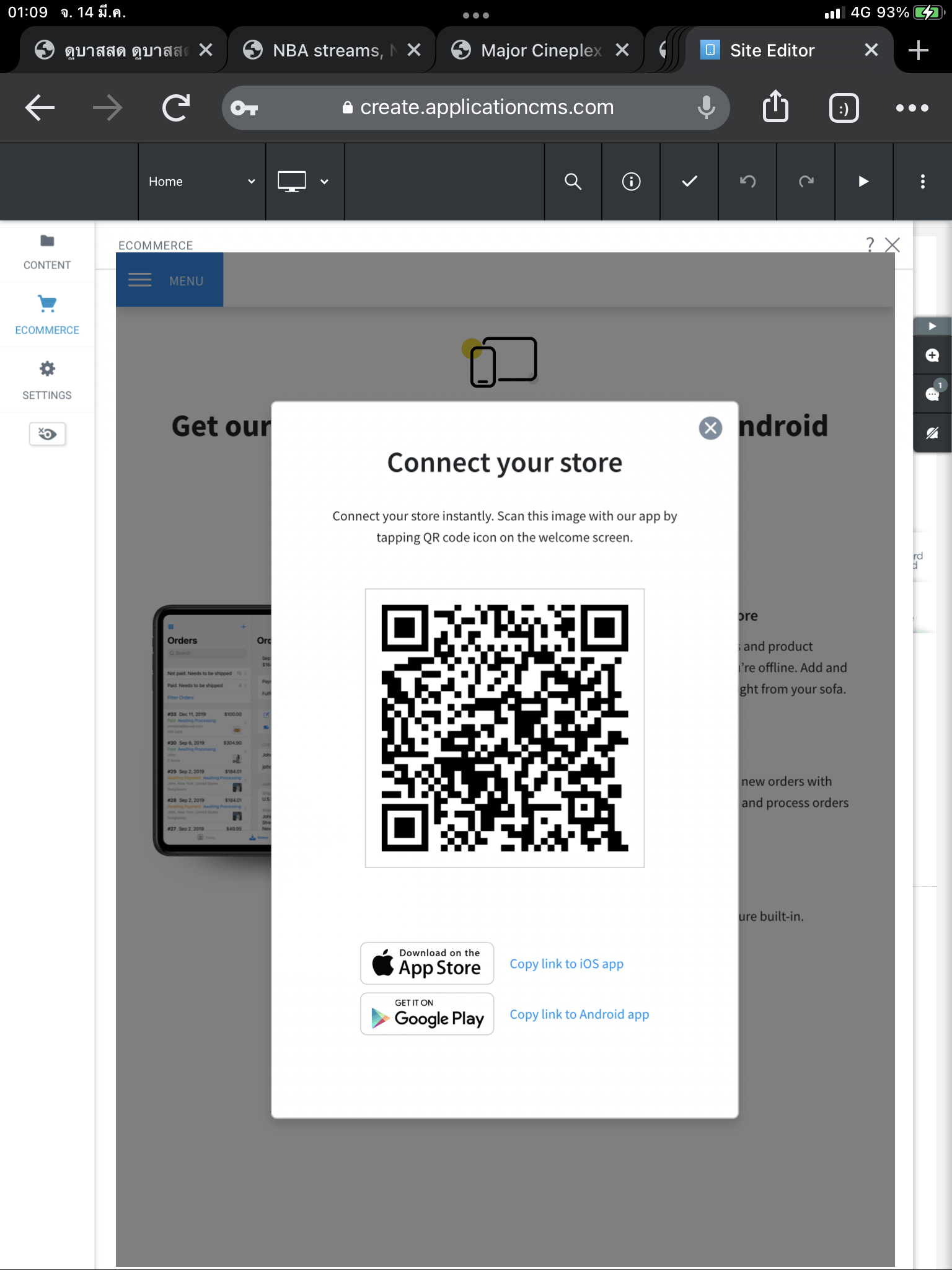Preview the site with the play button

pyautogui.click(x=864, y=182)
